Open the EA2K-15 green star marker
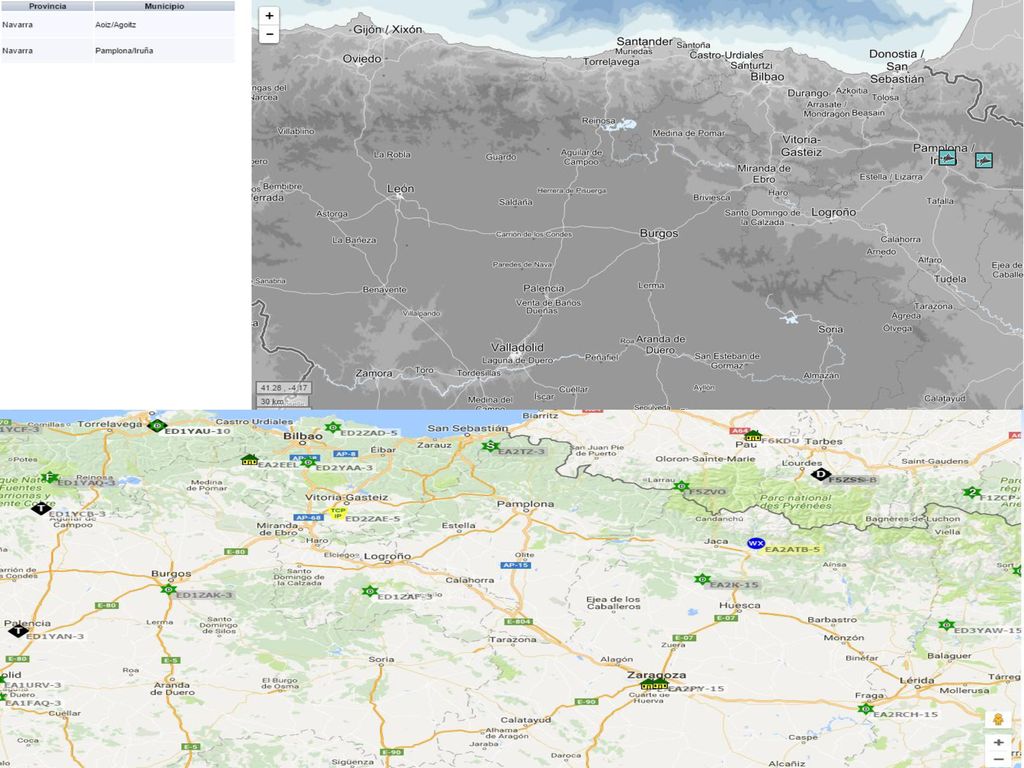 click(x=702, y=579)
